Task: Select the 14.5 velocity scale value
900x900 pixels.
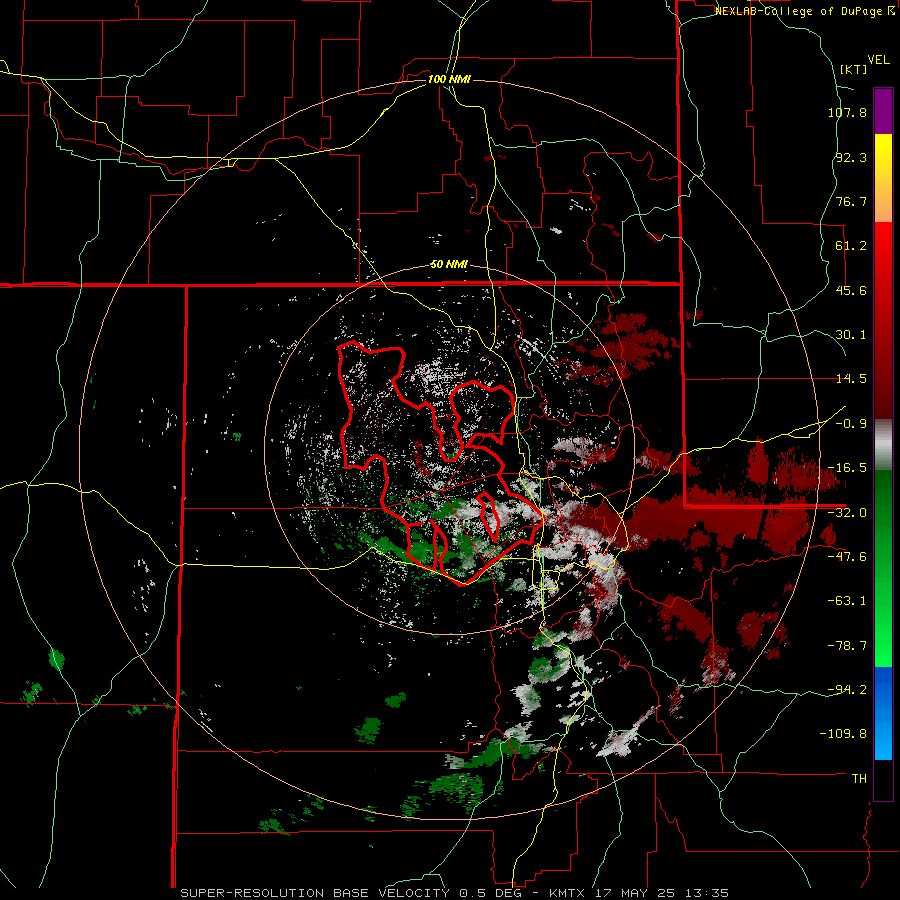Action: point(851,379)
